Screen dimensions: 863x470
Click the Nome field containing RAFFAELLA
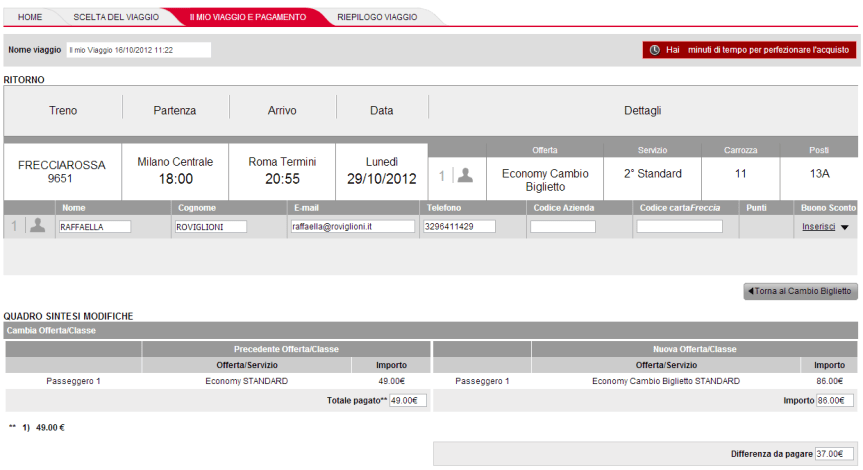pos(95,227)
